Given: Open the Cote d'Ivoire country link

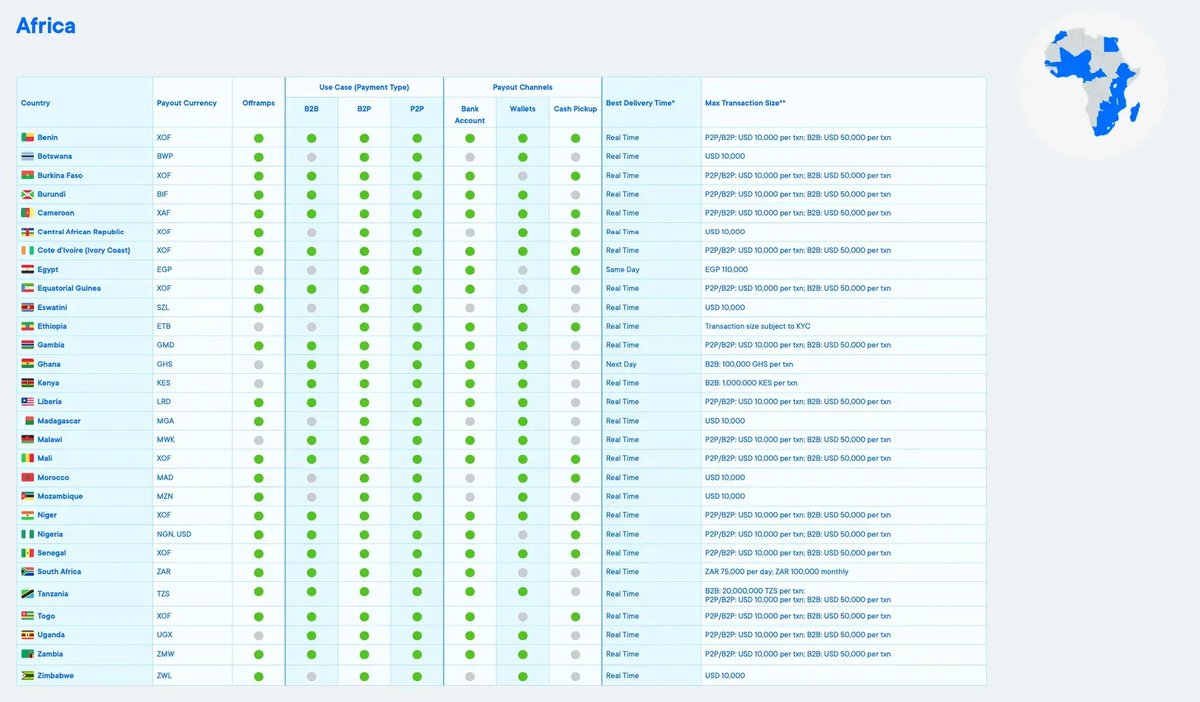Looking at the screenshot, I should [84, 251].
